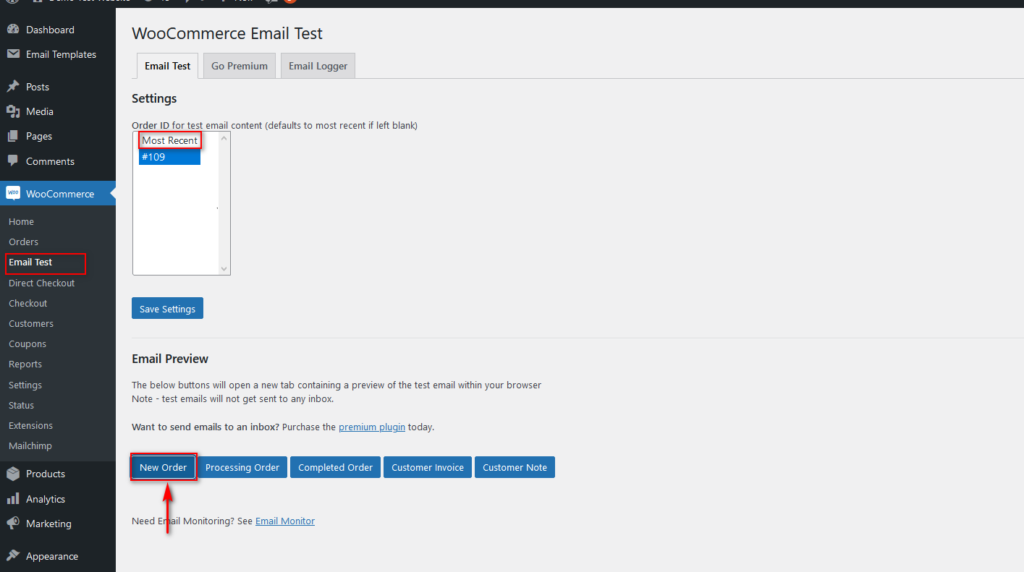This screenshot has height=572, width=1024.
Task: Click the Marketing megaphone icon
Action: pyautogui.click(x=13, y=523)
